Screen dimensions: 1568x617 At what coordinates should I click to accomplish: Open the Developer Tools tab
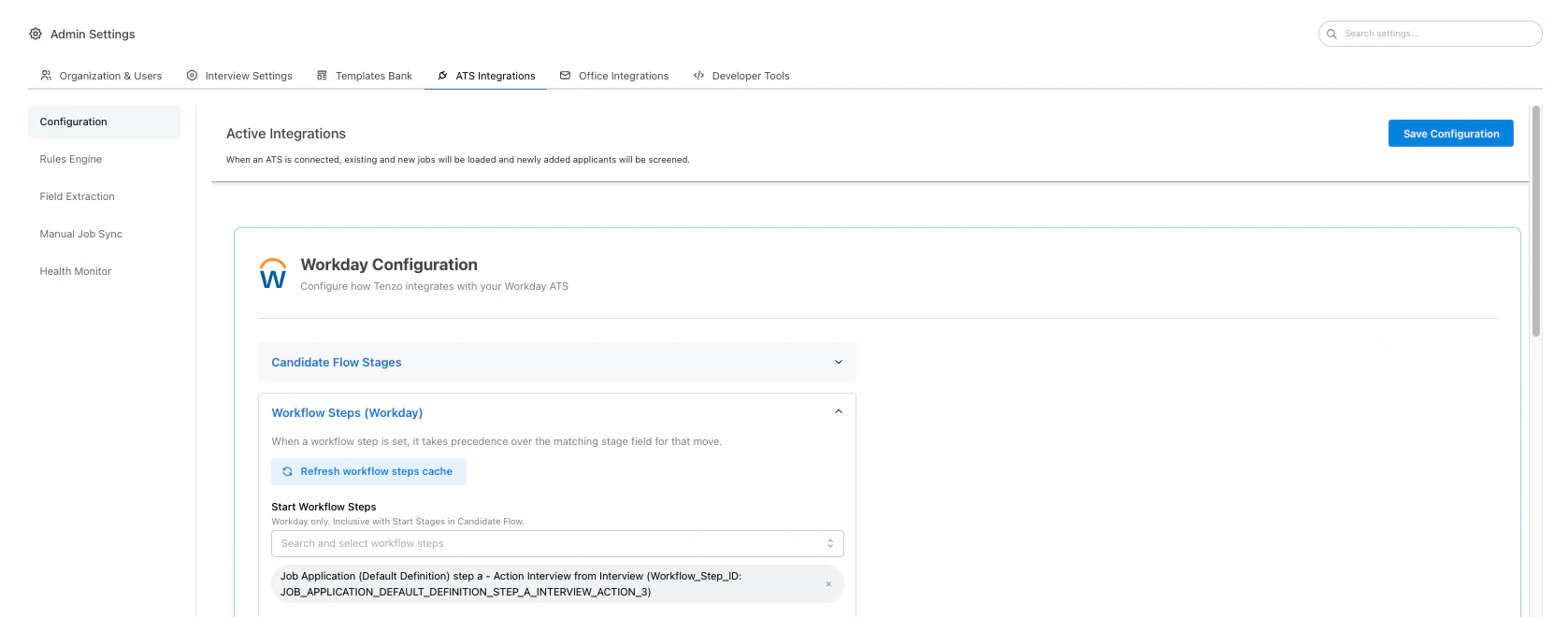click(741, 76)
